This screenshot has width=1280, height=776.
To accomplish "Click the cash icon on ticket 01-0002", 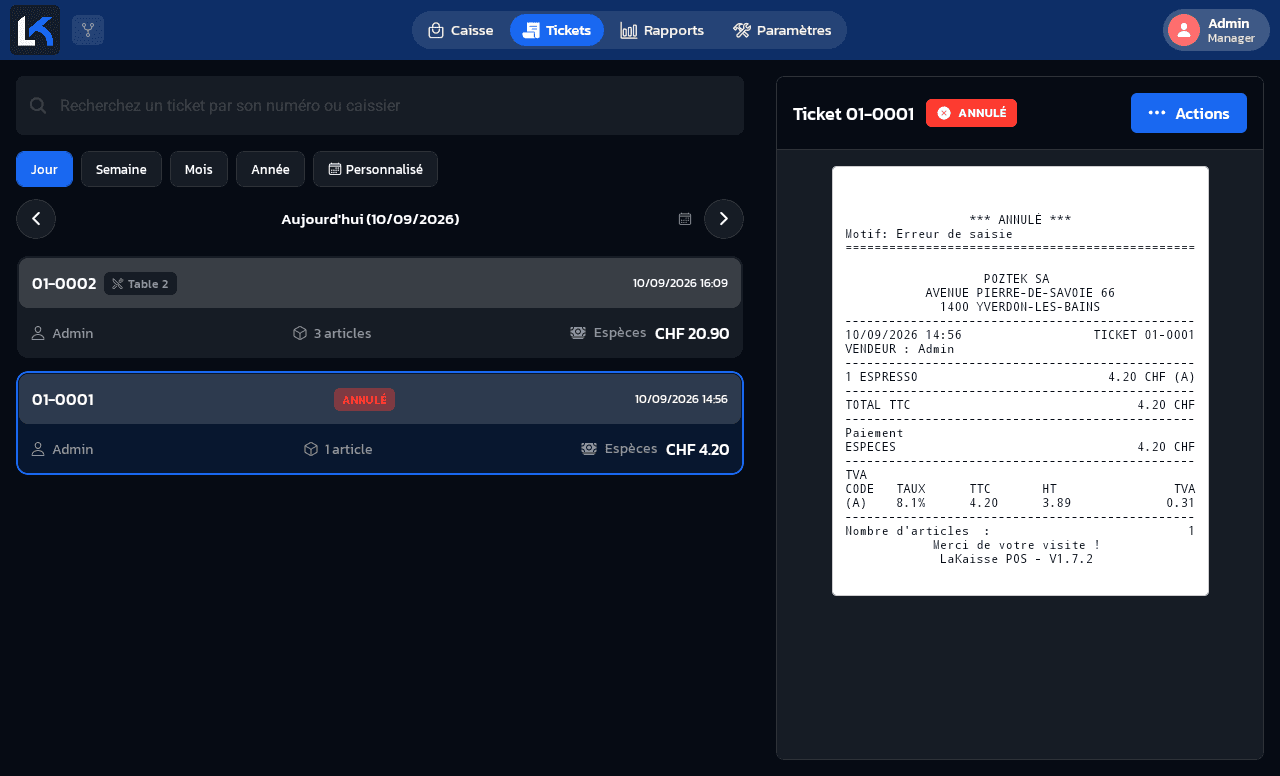I will (x=578, y=333).
